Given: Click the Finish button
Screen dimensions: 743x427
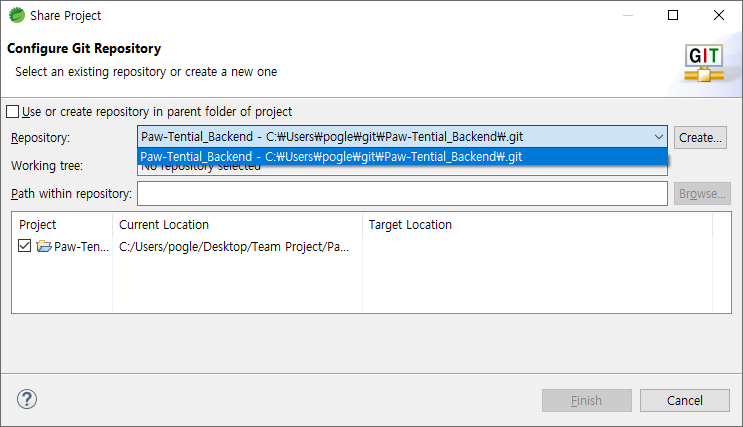Looking at the screenshot, I should pyautogui.click(x=587, y=400).
